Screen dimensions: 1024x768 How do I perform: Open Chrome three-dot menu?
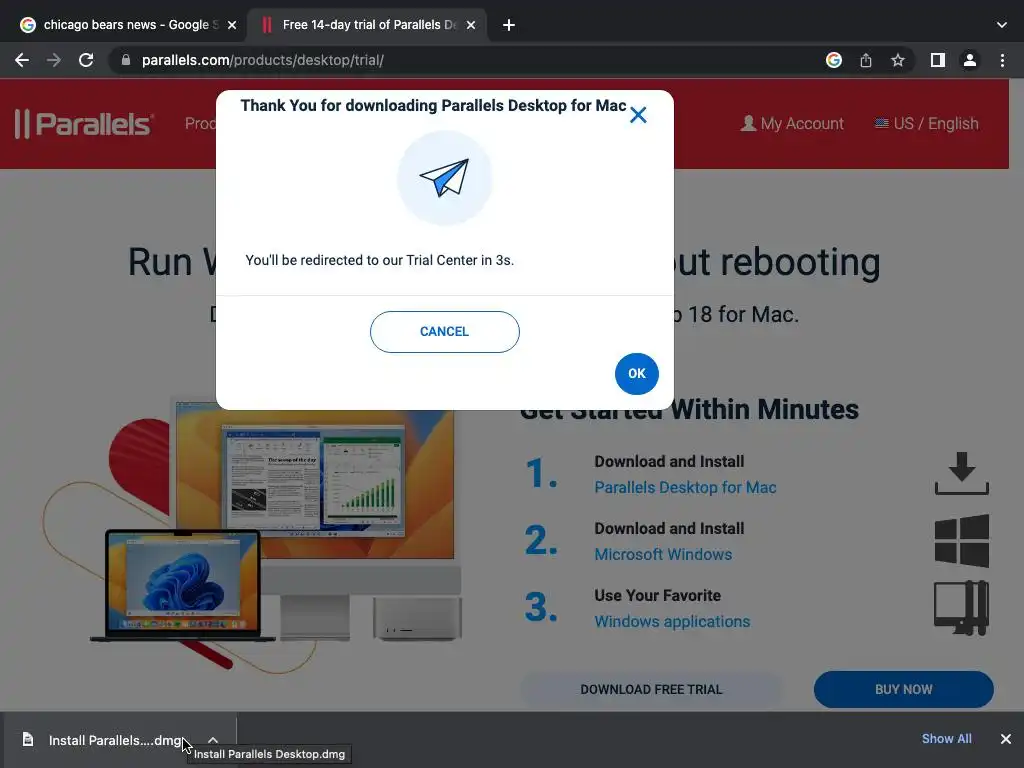[x=1002, y=60]
